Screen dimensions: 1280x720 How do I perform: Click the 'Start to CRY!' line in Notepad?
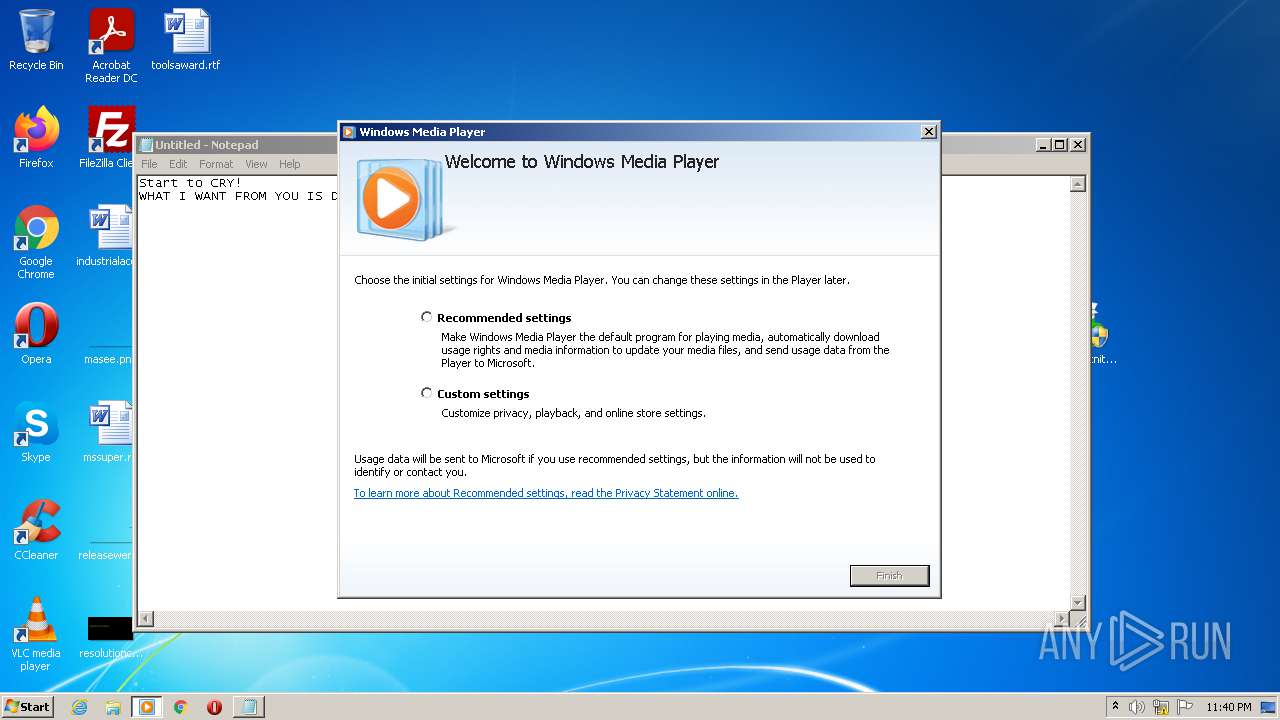click(190, 183)
